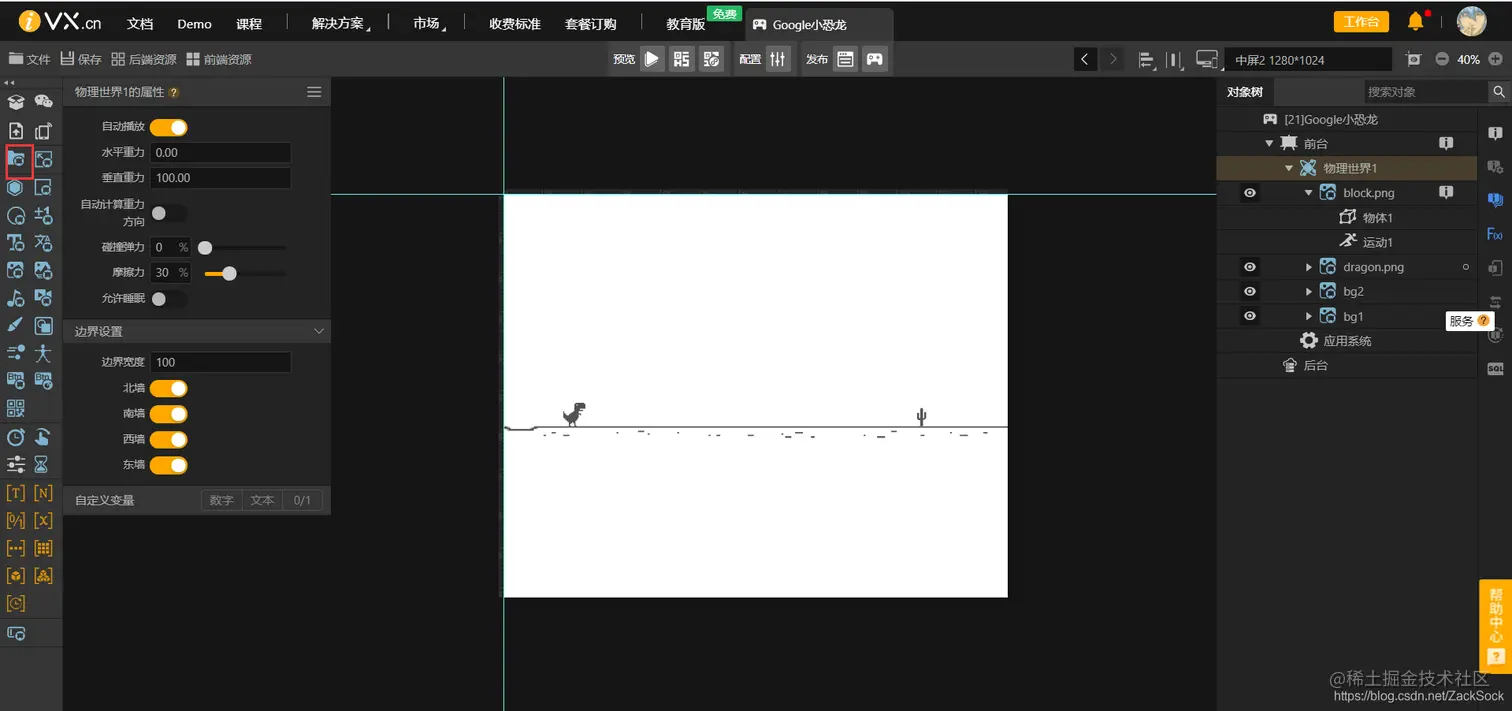Screen dimensions: 1512x711
Task: Expand the dragon.png tree node
Action: [1309, 267]
